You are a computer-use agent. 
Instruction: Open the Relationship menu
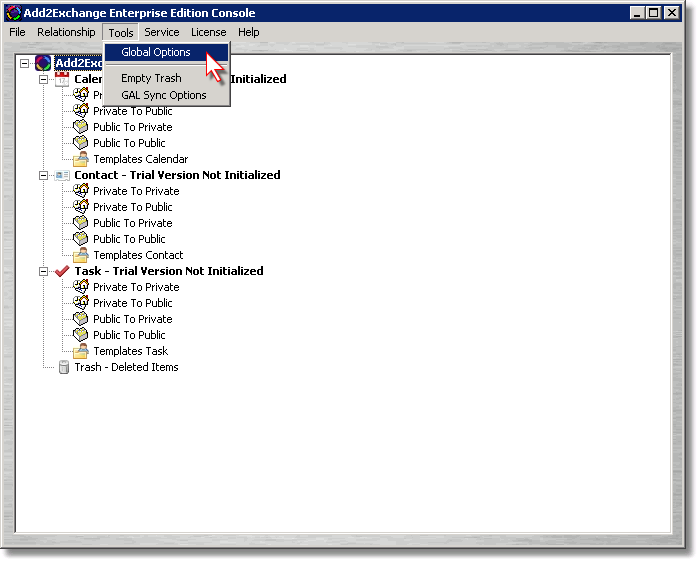tap(66, 33)
